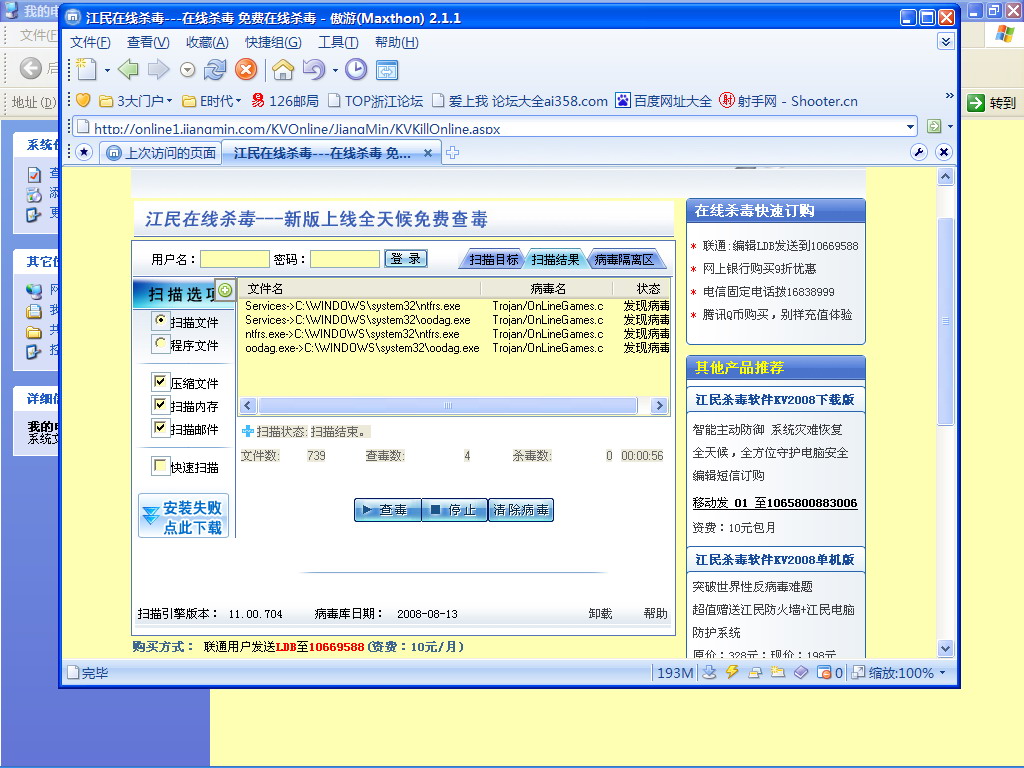Click the wrench icon on tab bar
This screenshot has width=1024, height=768.
919,152
